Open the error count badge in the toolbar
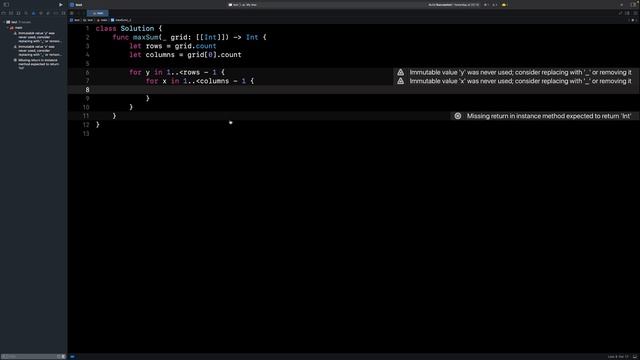Viewport: 640px width, 360px height. [486, 5]
